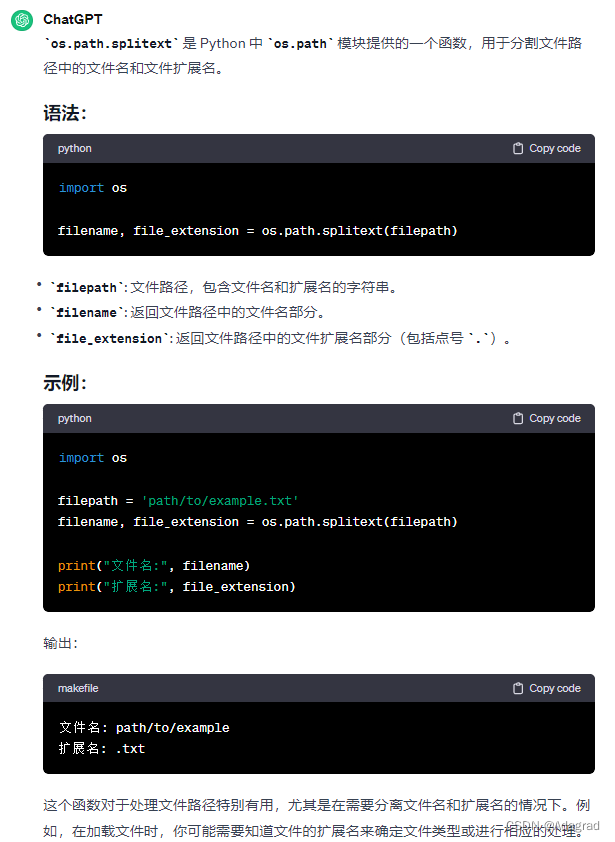Image resolution: width=615 pixels, height=842 pixels.
Task: Select the inline code os.path.splitext
Action: tap(106, 43)
